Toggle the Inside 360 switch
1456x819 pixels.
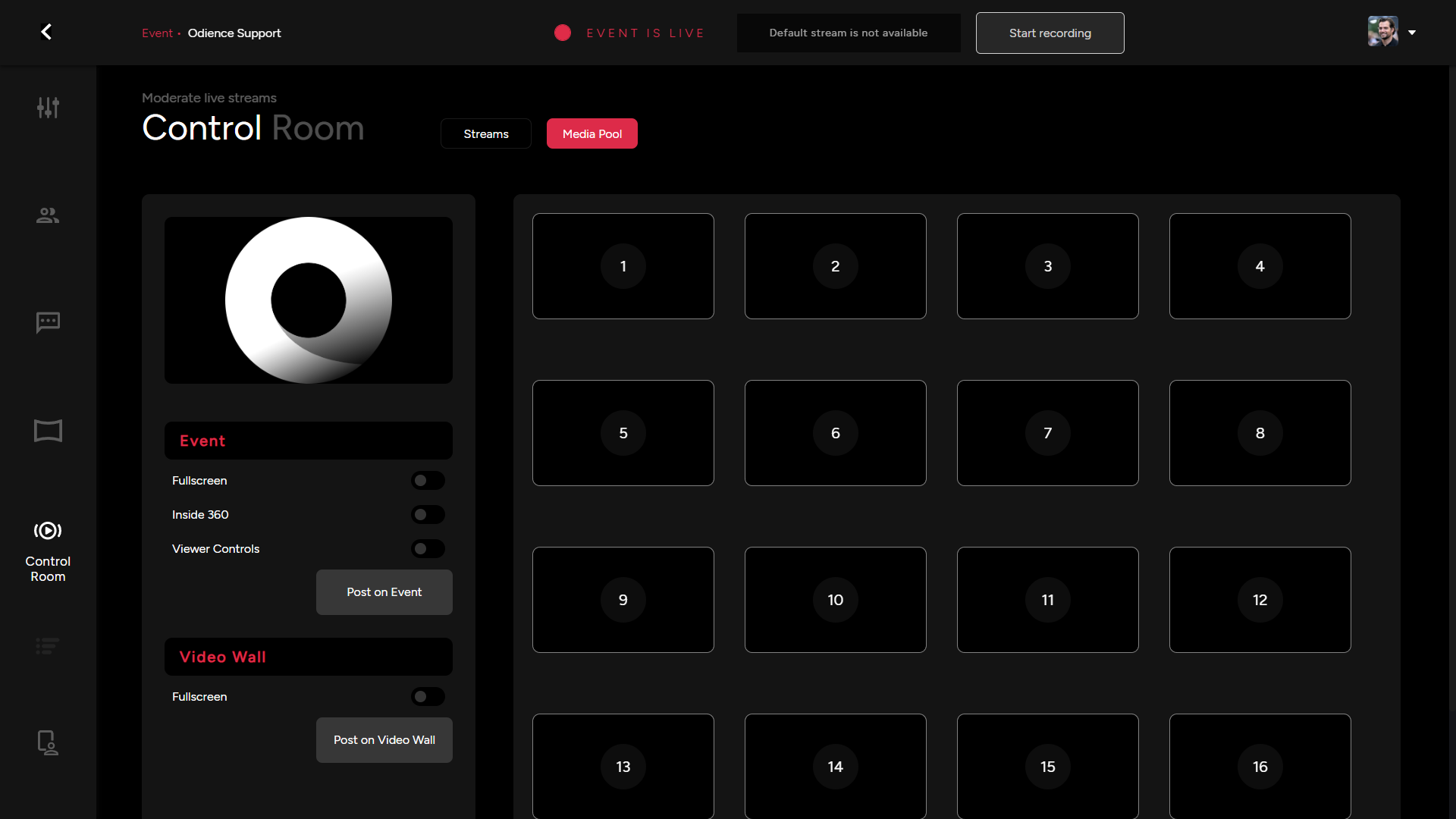(428, 515)
